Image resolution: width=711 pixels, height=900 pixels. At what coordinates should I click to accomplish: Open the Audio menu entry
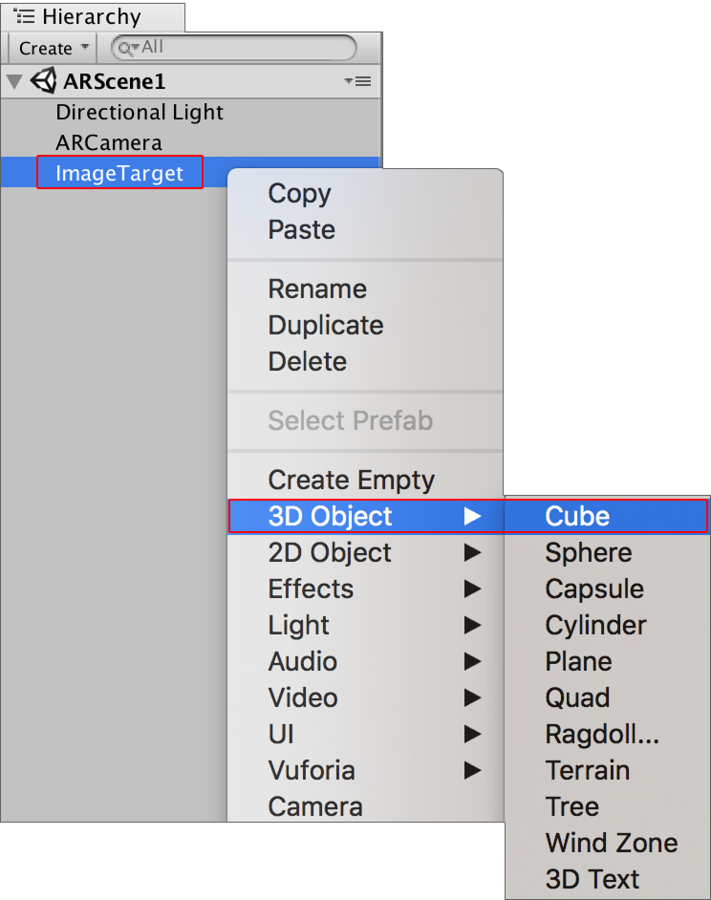point(366,661)
